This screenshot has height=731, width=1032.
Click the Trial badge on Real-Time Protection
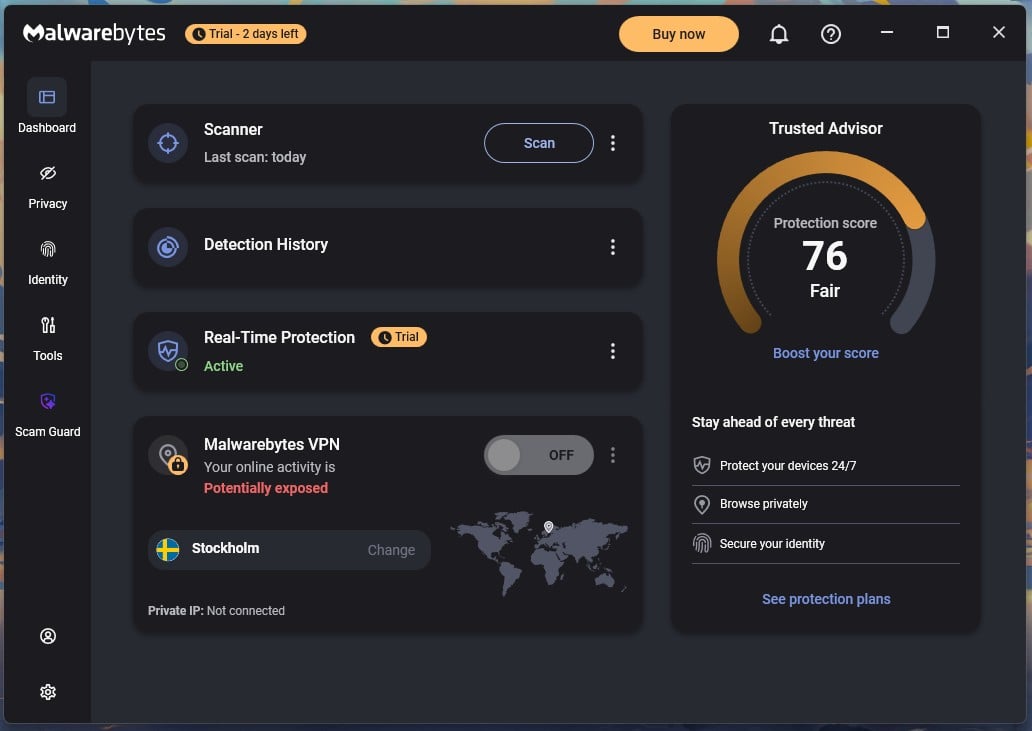pyautogui.click(x=399, y=337)
